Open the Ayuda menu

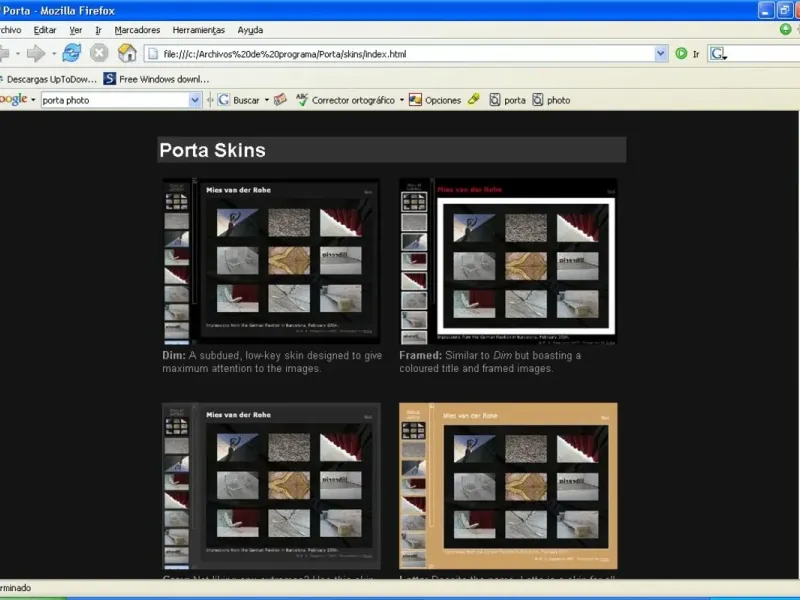pyautogui.click(x=250, y=30)
